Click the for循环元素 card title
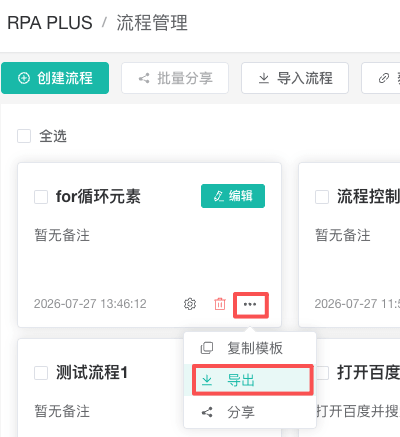This screenshot has height=437, width=400. (98, 196)
